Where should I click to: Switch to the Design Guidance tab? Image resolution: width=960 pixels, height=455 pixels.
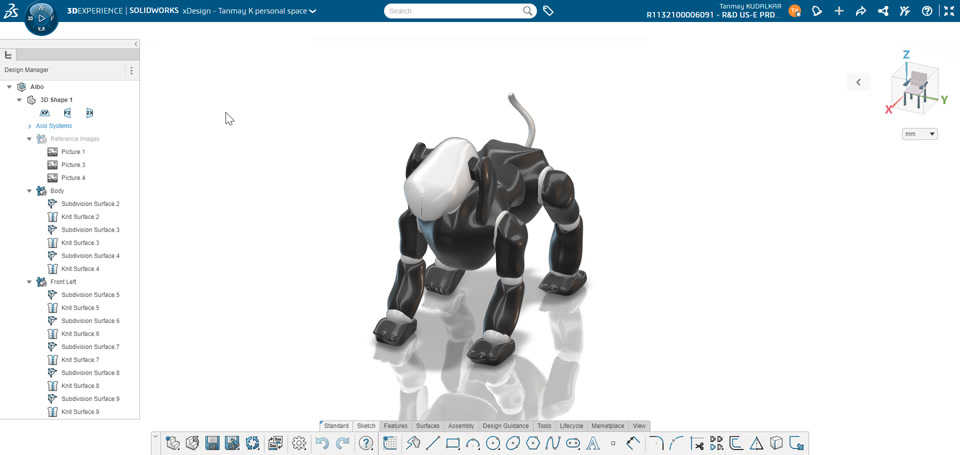(x=506, y=426)
